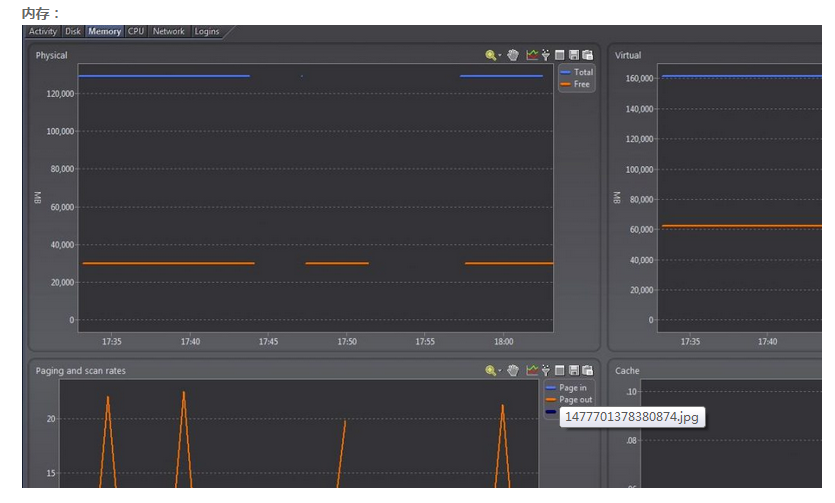Open the Network tab
835x503 pixels.
click(x=169, y=31)
